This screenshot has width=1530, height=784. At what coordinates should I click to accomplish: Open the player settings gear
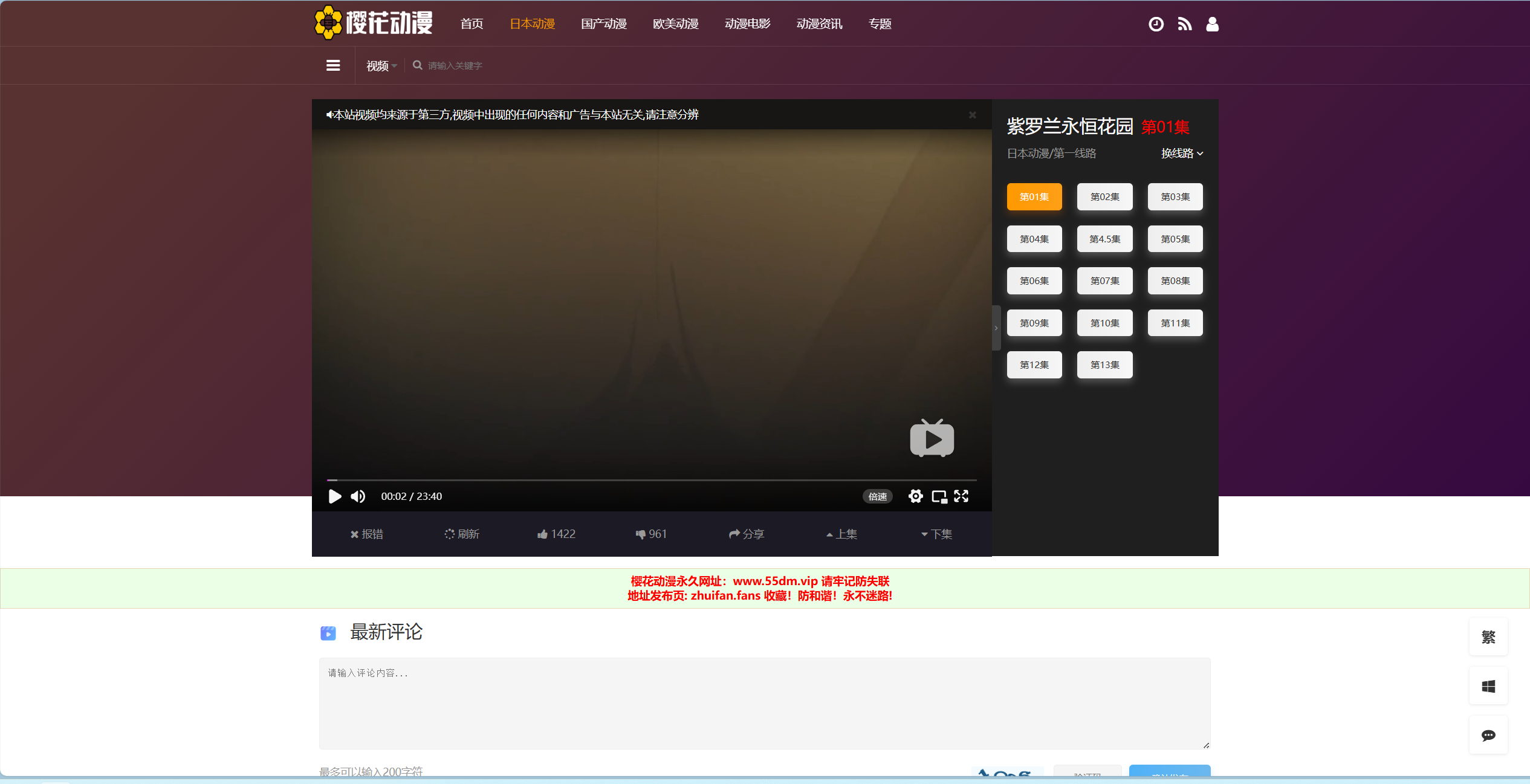915,496
